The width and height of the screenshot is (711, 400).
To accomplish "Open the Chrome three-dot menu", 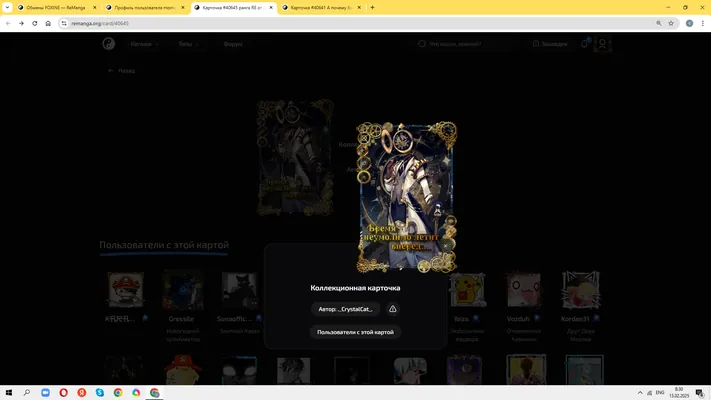I will pos(702,23).
